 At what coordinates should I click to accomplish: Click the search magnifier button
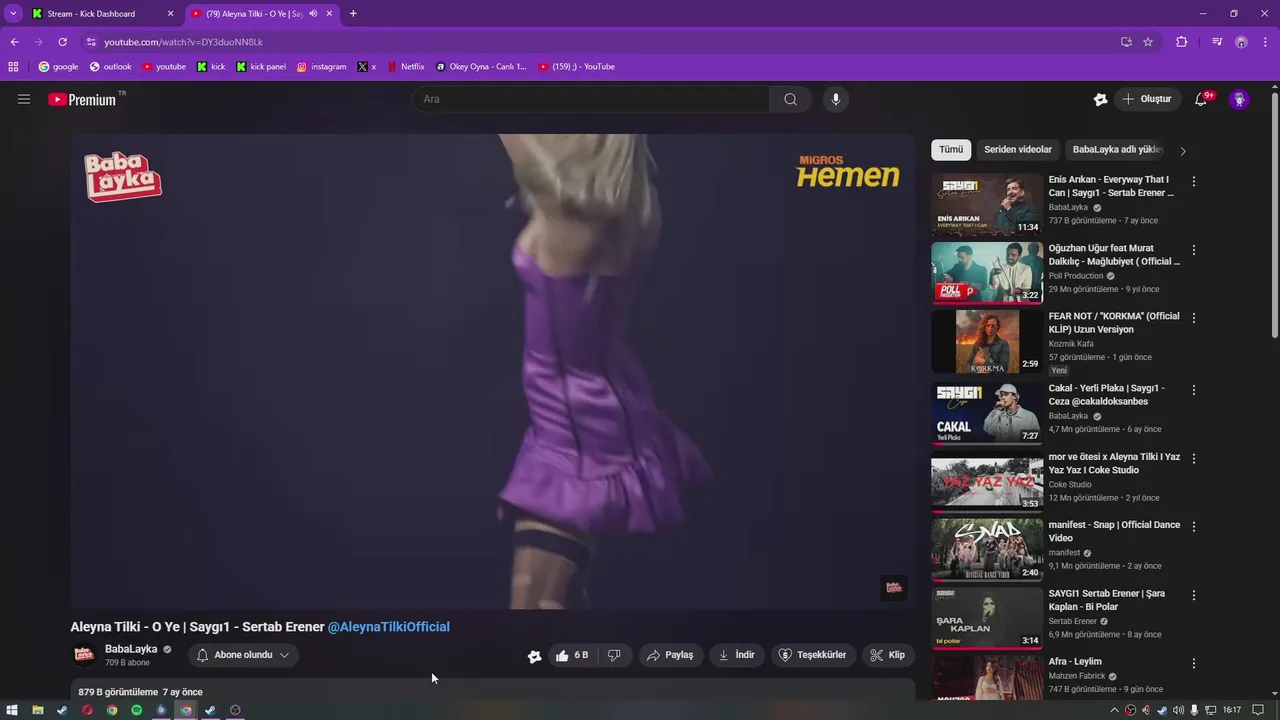pos(790,99)
